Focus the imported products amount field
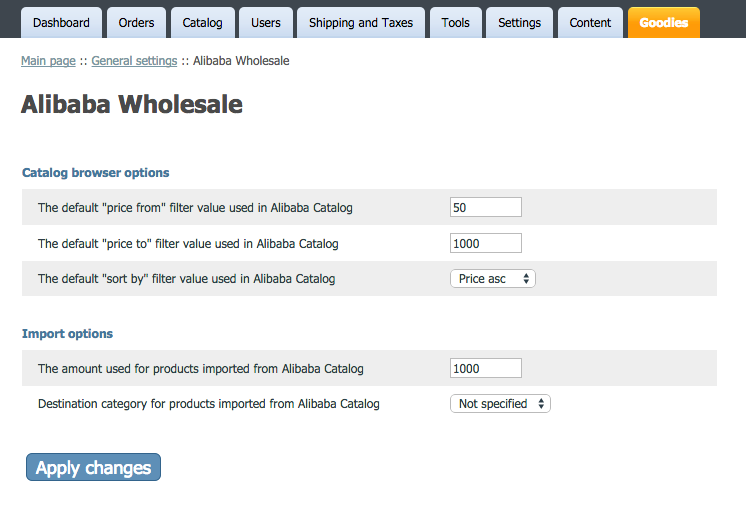Image resolution: width=746 pixels, height=528 pixels. (x=486, y=368)
